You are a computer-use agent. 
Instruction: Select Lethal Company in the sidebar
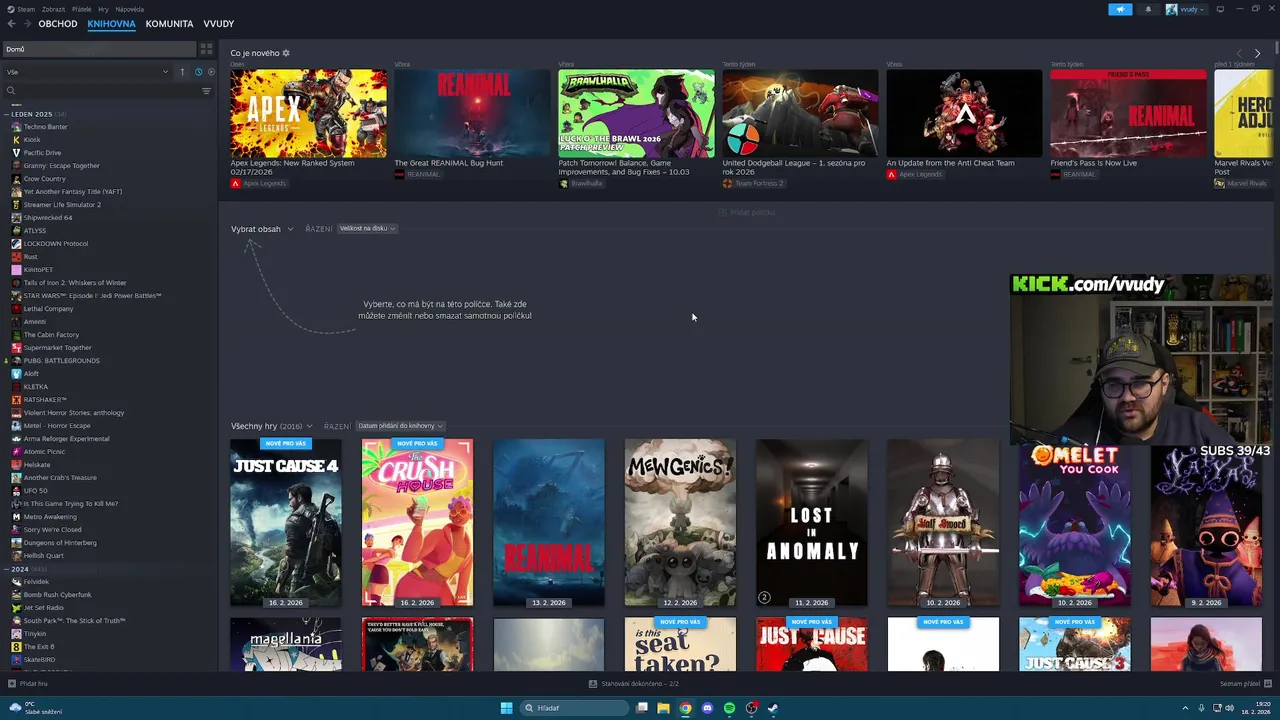(48, 309)
